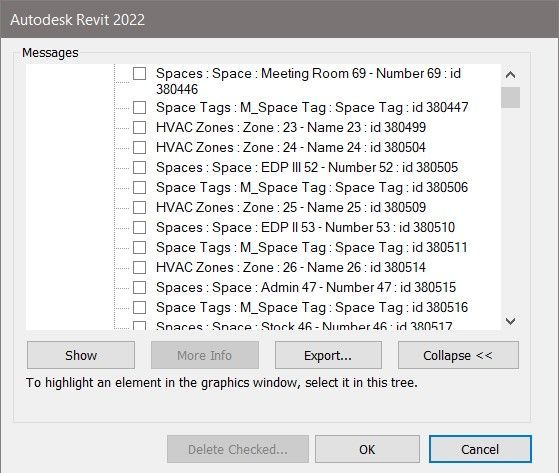Select text 'Meeting Room 69 - Number 69'

[x=351, y=73]
